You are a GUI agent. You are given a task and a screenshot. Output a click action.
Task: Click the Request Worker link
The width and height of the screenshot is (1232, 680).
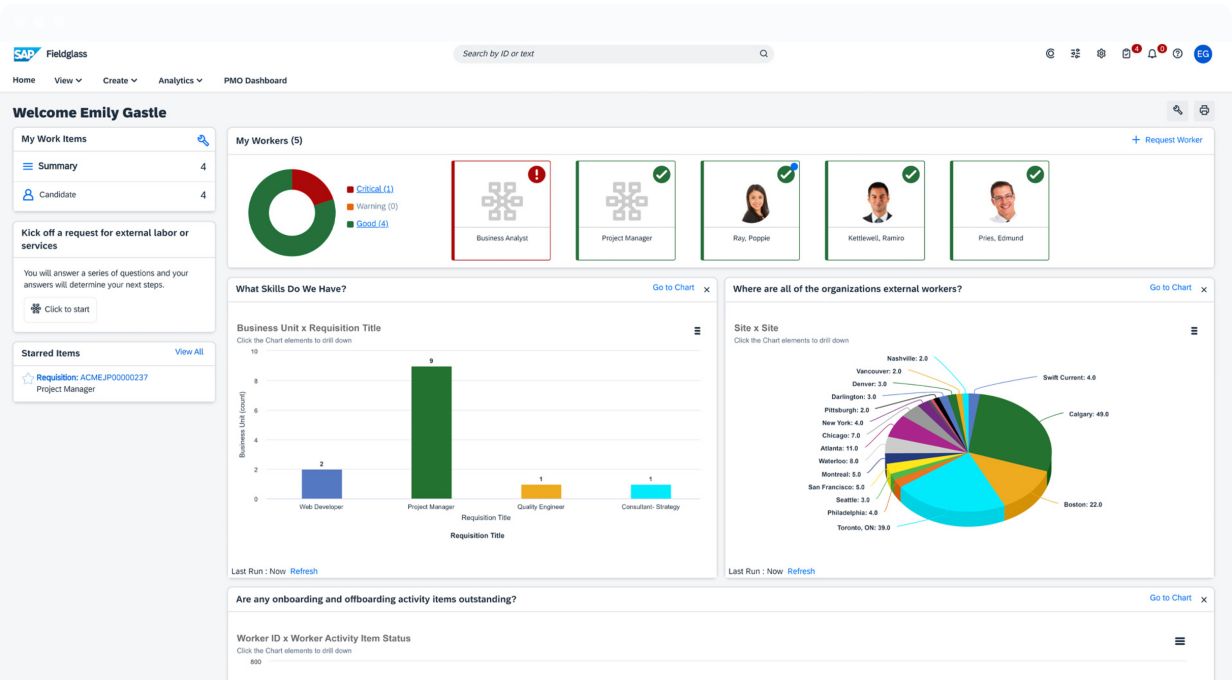pos(1167,140)
